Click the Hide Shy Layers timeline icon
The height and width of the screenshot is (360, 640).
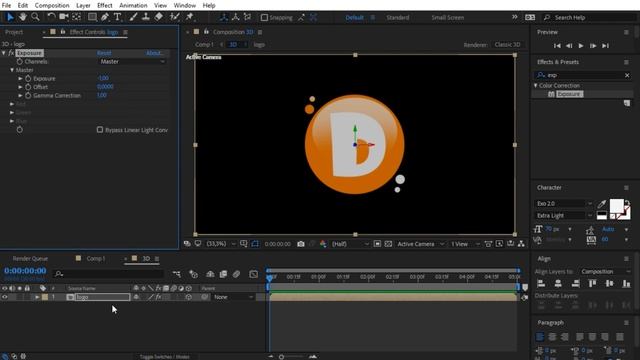(x=210, y=274)
